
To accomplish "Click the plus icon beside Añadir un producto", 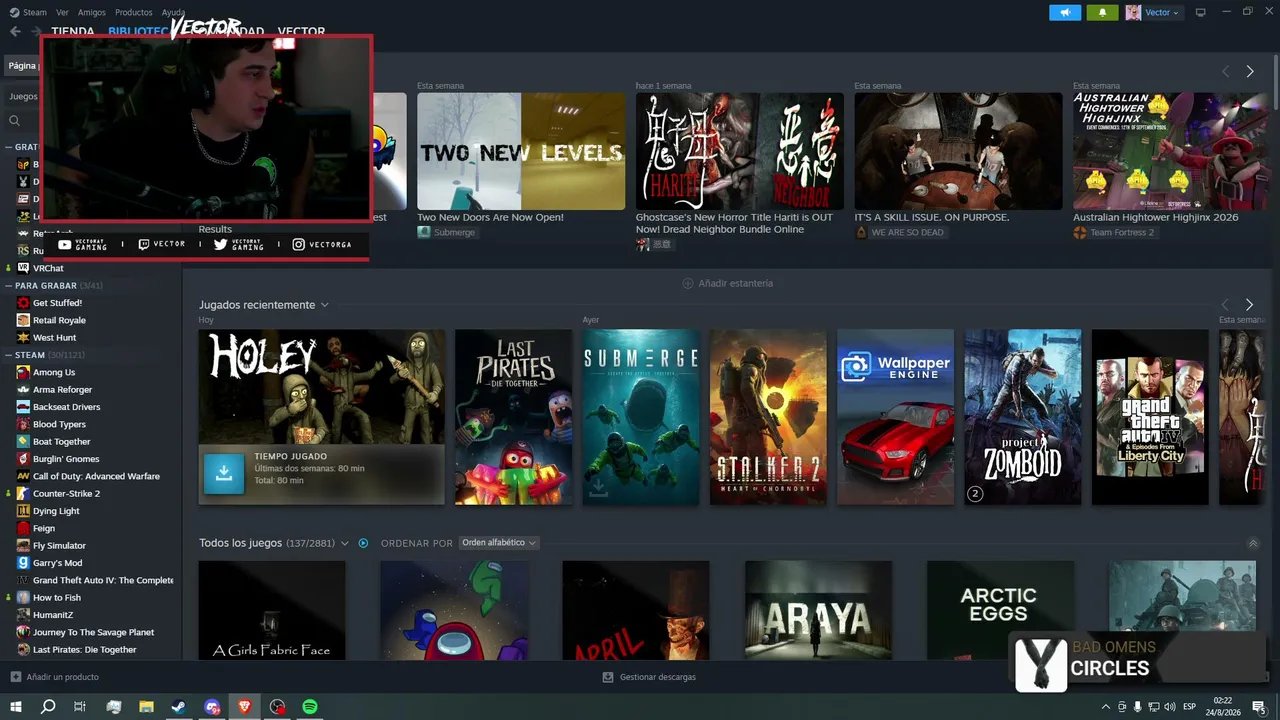I will [15, 677].
